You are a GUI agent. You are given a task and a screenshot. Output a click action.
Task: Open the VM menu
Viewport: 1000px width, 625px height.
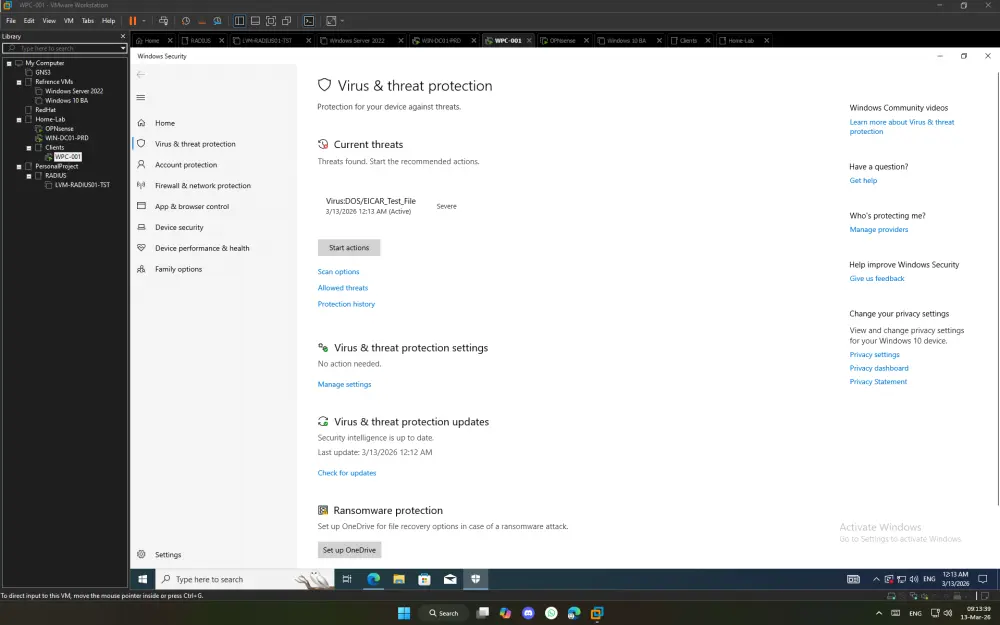[x=68, y=20]
